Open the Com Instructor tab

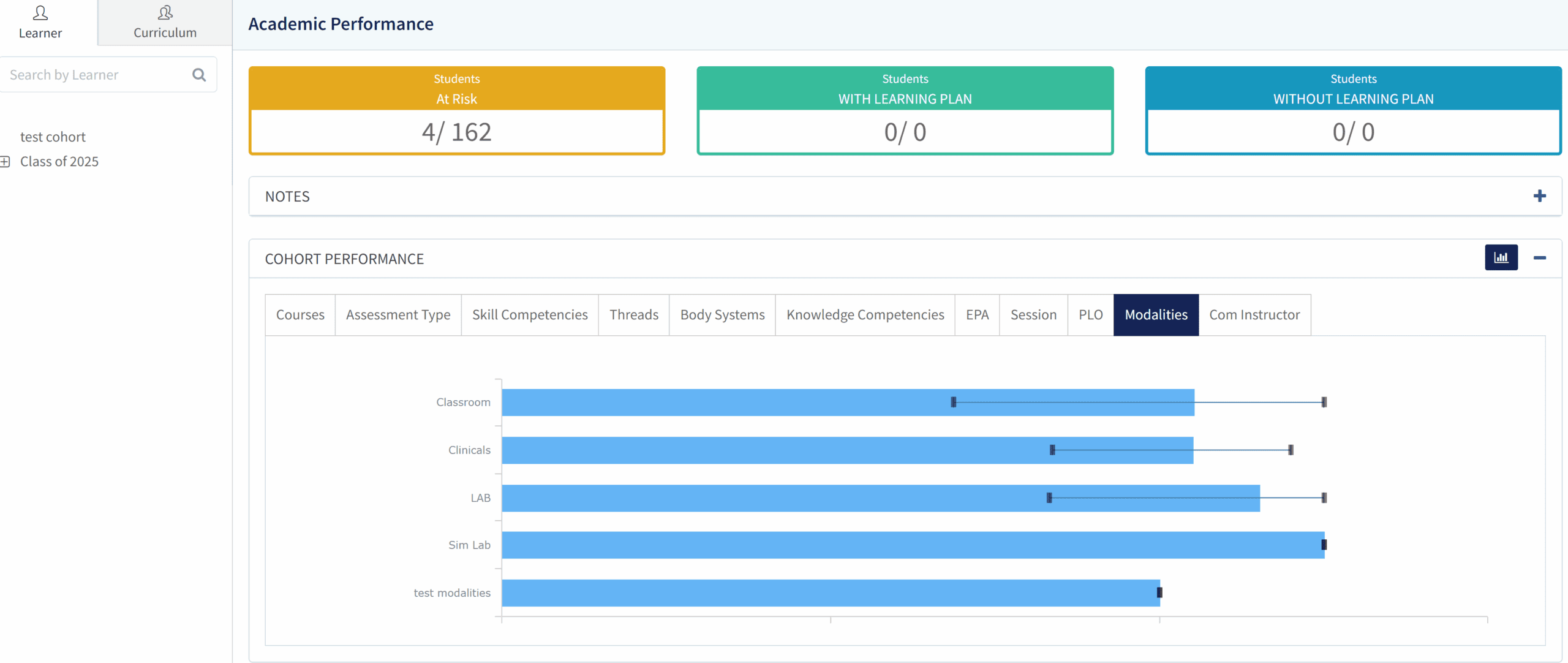1254,315
